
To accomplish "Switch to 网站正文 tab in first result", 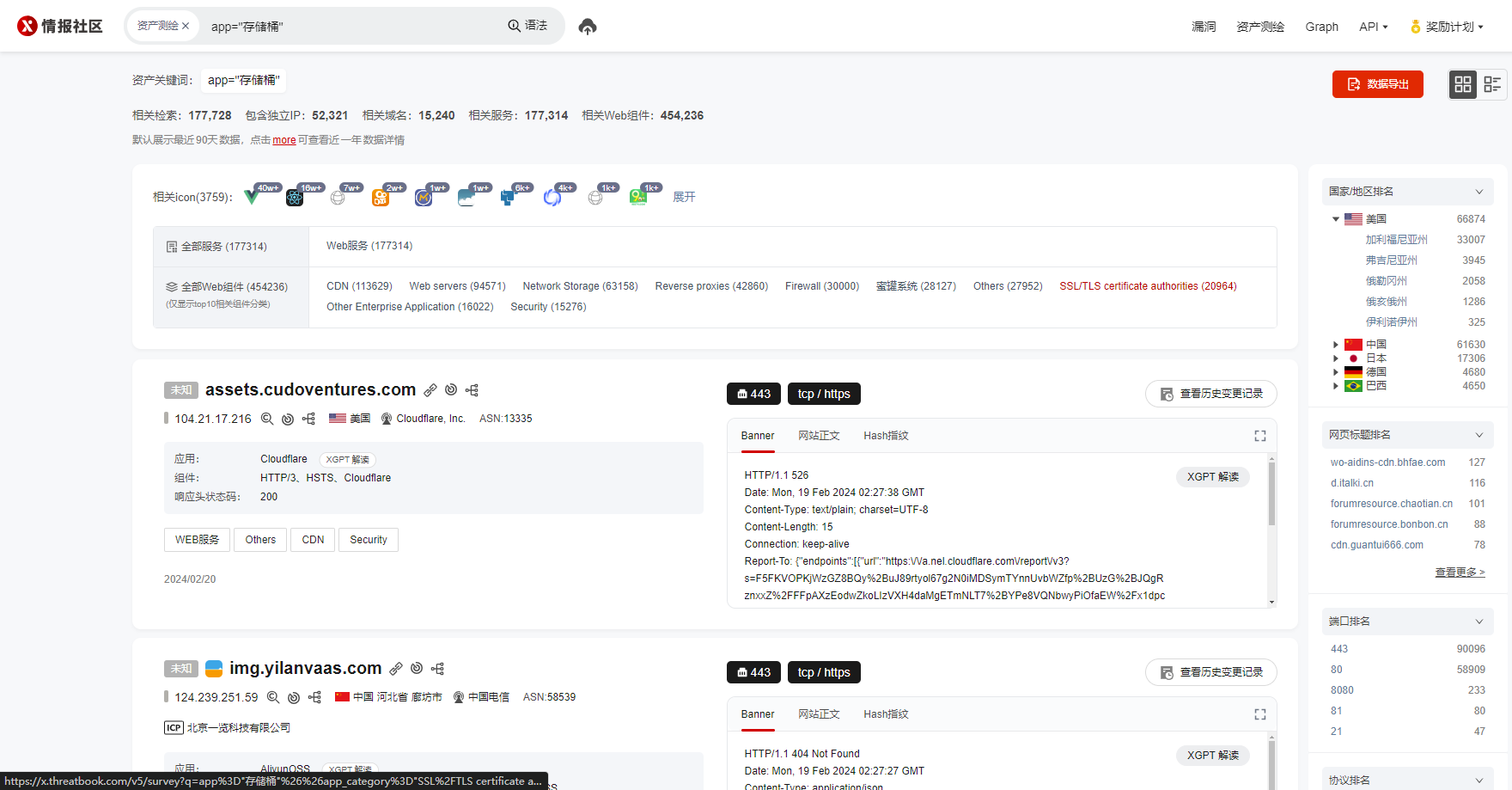I will (818, 436).
